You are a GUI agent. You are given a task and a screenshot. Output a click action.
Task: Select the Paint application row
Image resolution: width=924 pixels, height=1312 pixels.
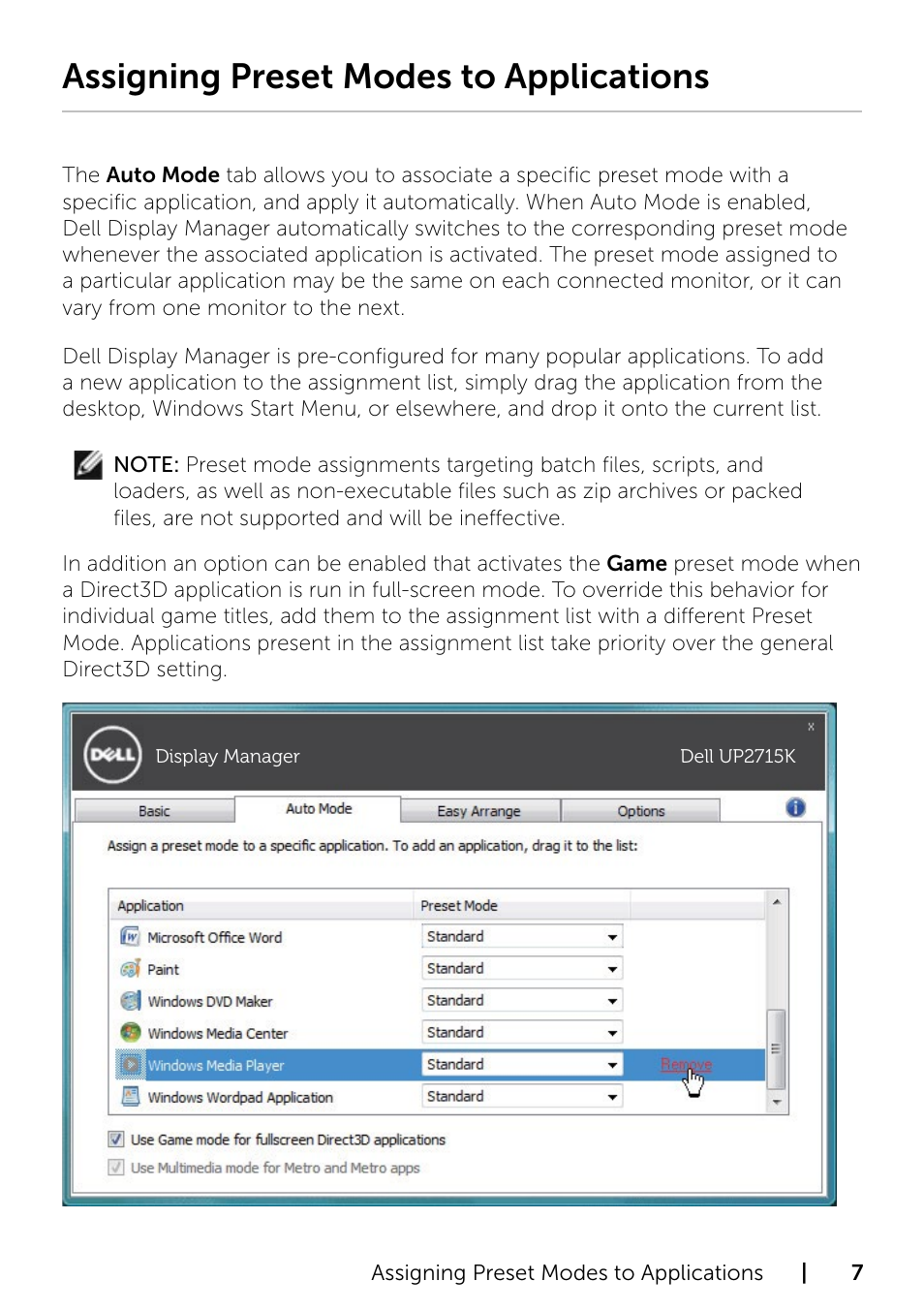tap(438, 969)
